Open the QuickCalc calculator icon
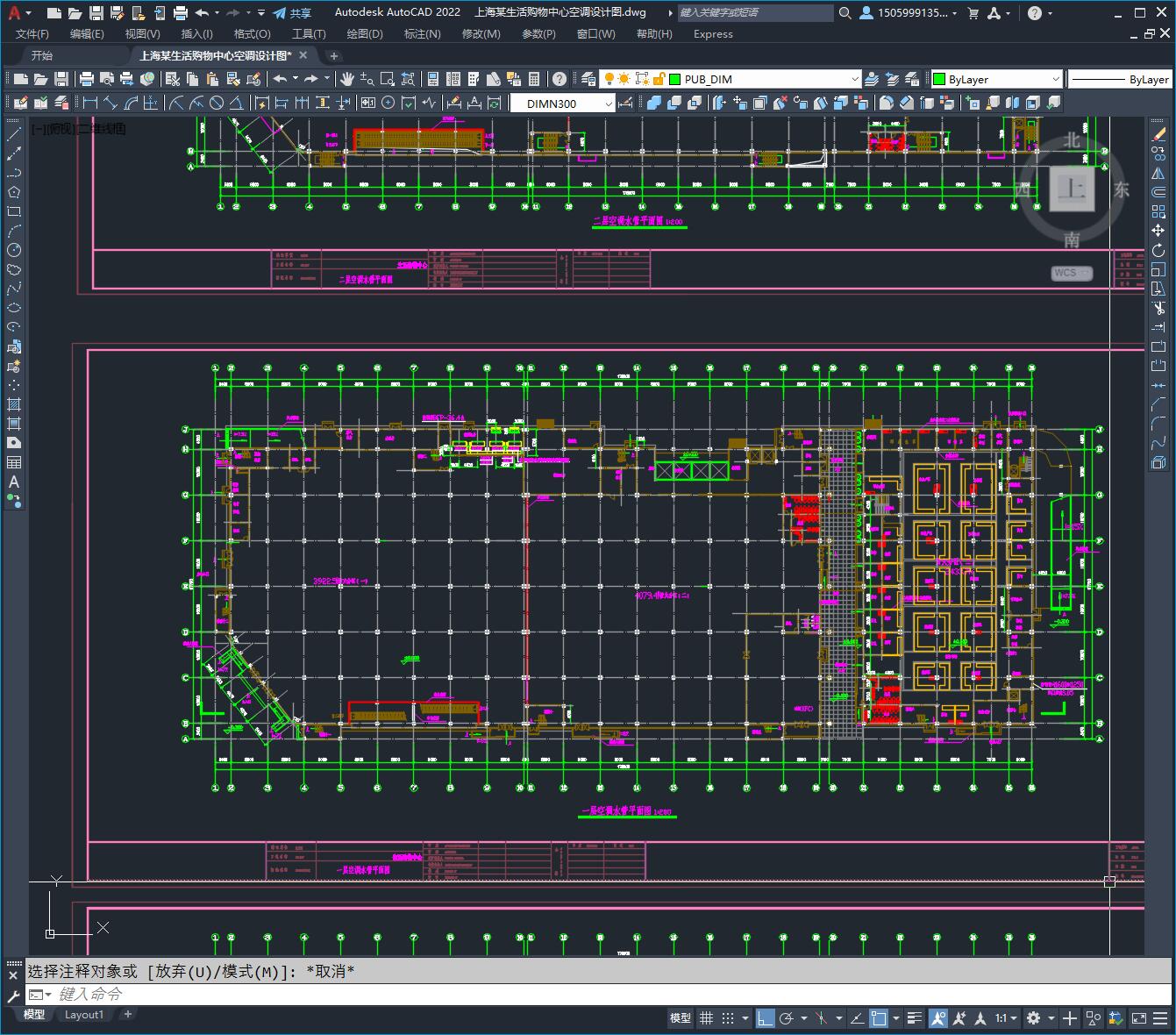The image size is (1176, 1035). [x=534, y=79]
